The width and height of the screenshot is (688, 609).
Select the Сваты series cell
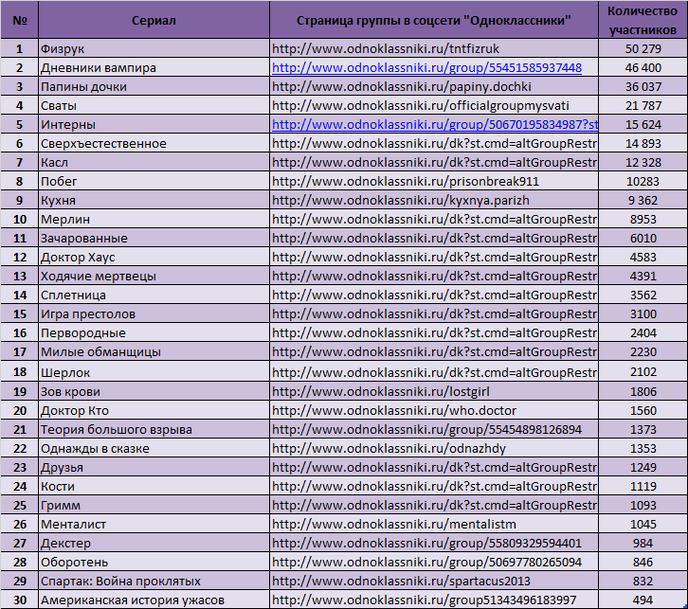click(x=154, y=105)
